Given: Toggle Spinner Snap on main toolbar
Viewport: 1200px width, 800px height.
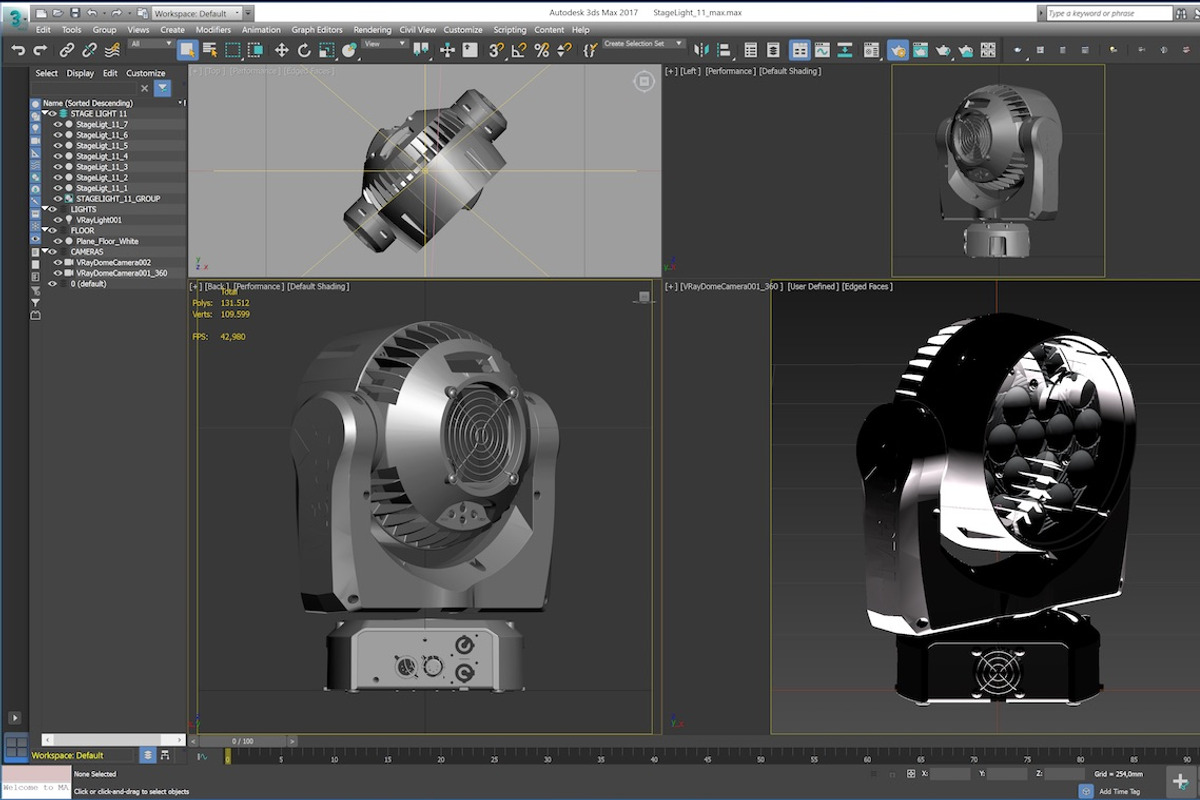Looking at the screenshot, I should coord(564,50).
